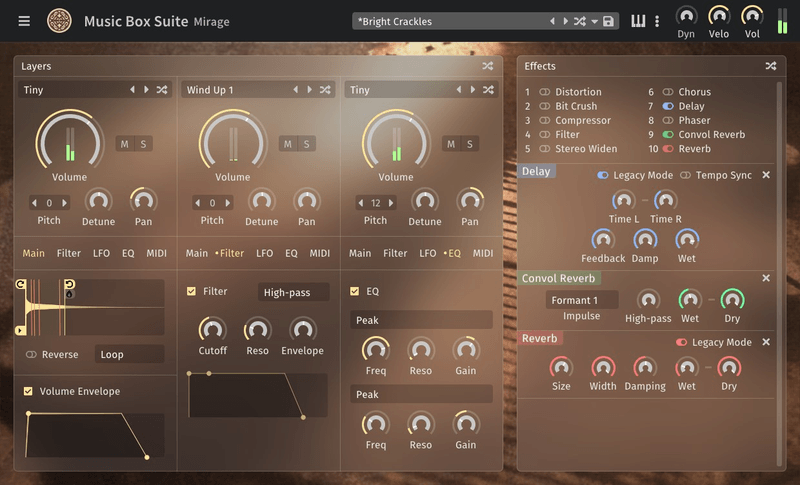800x485 pixels.
Task: Enable the Bit Crush effect
Action: pyautogui.click(x=545, y=106)
